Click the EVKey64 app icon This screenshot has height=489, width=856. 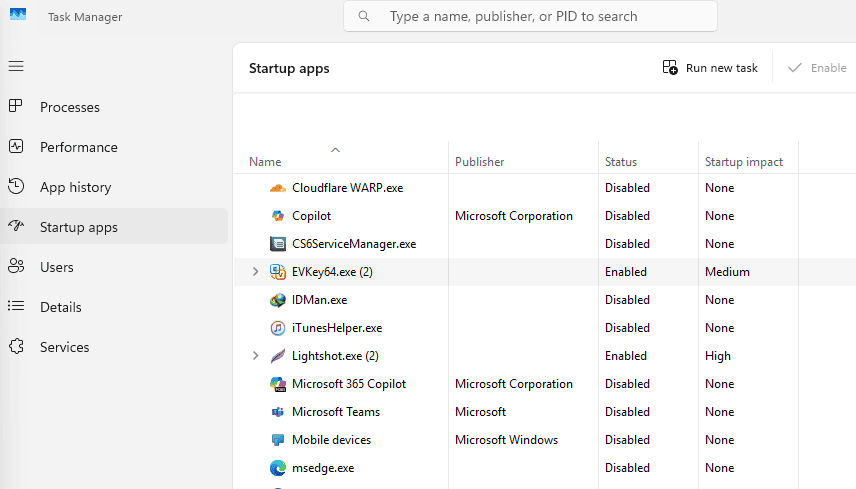click(278, 272)
